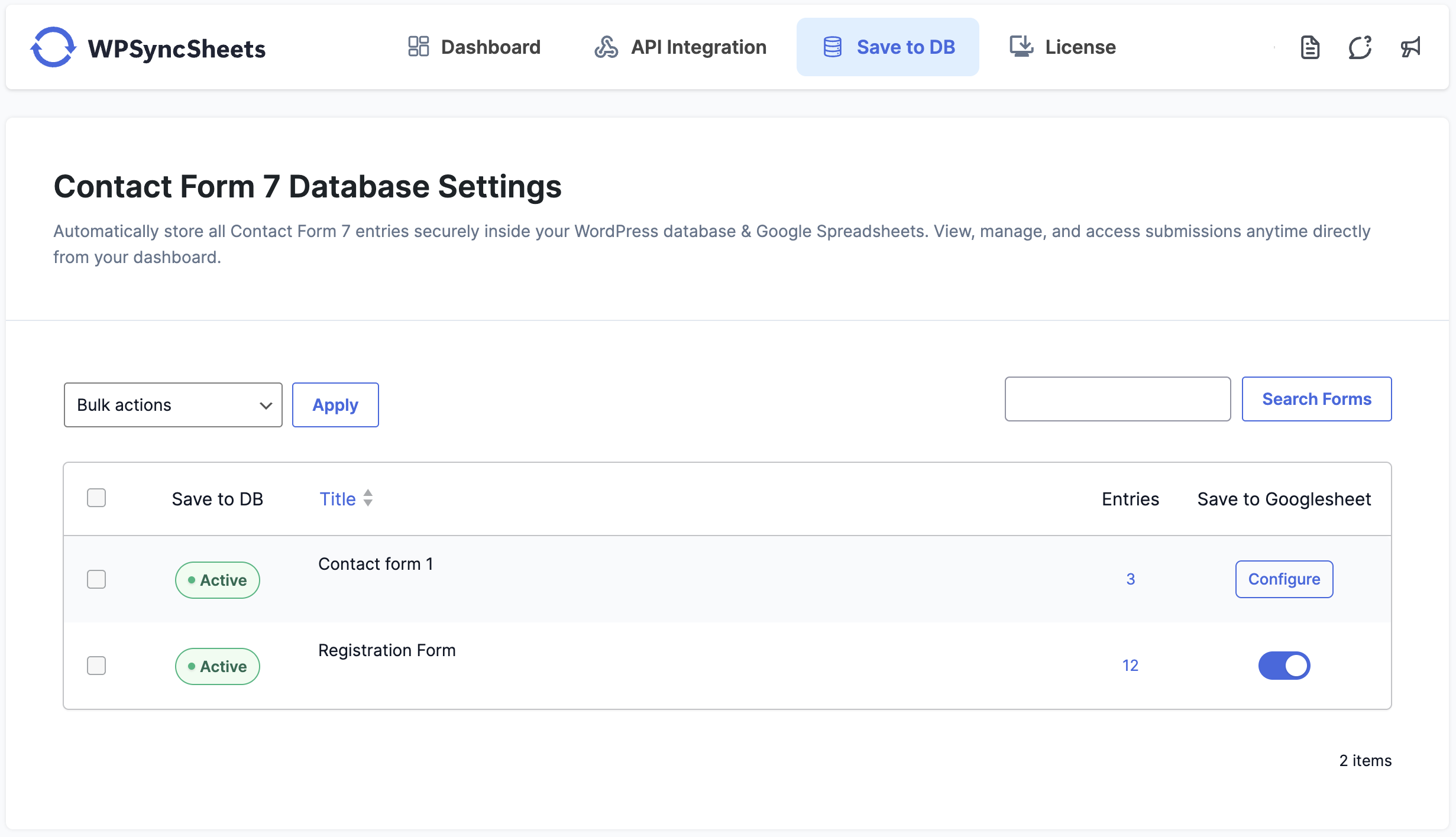Select the Contact form 1 checkbox
This screenshot has height=837, width=1456.
[x=96, y=579]
